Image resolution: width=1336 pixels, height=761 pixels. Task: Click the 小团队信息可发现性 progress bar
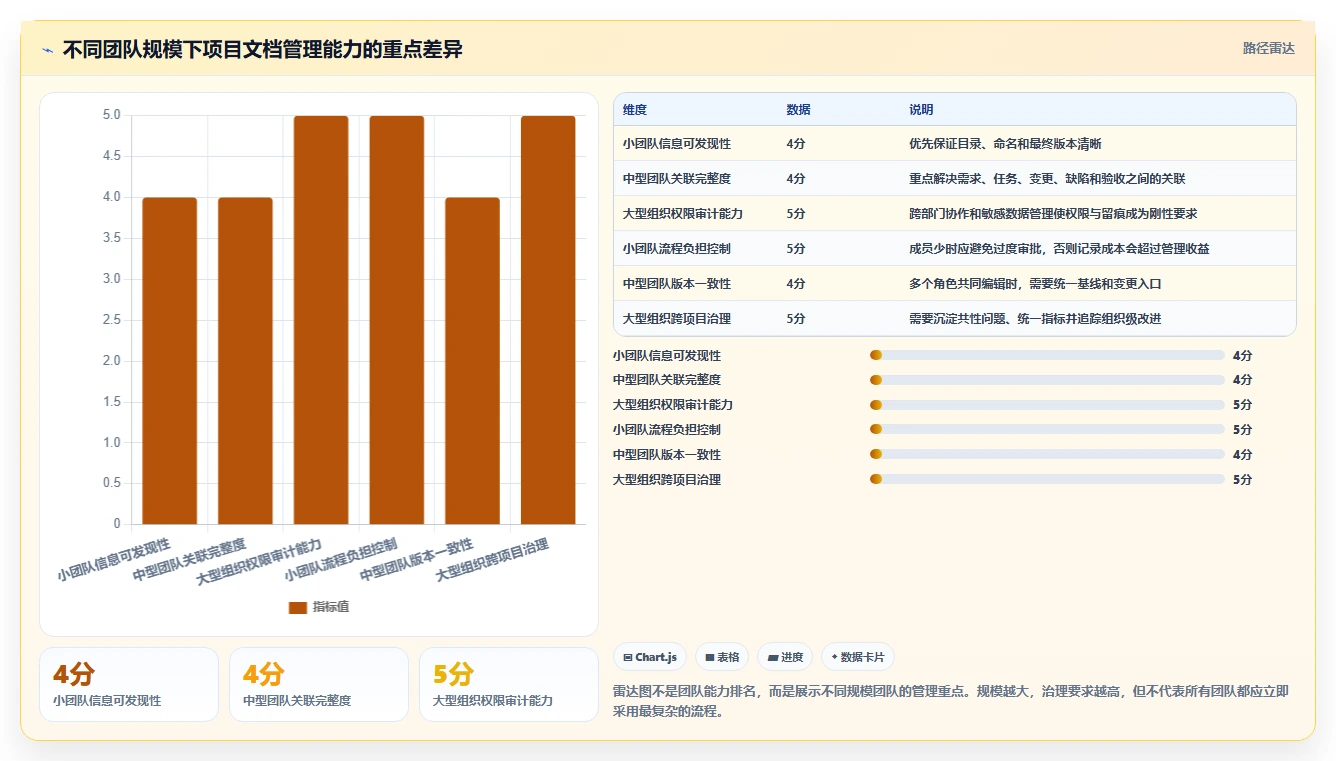1047,355
